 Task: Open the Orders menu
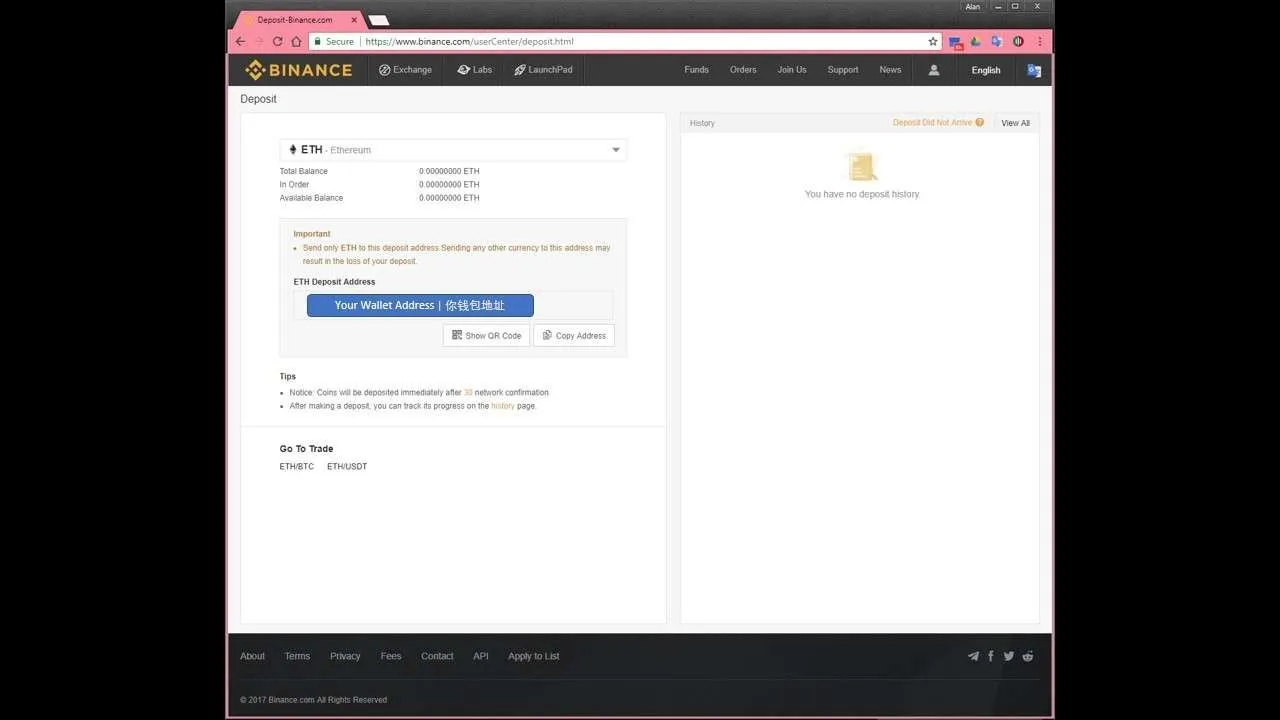click(743, 70)
